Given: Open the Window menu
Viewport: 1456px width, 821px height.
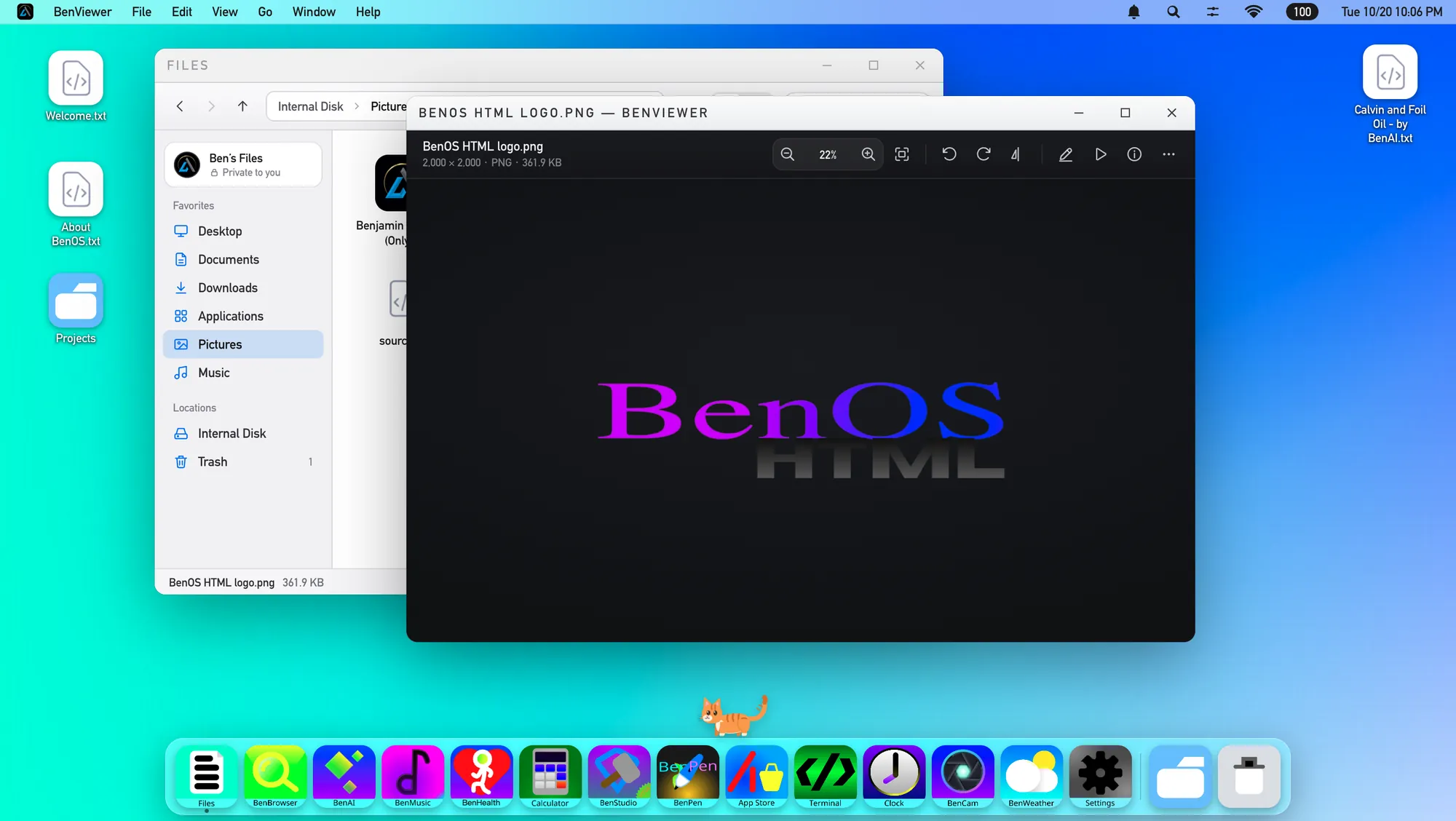Looking at the screenshot, I should click(x=314, y=12).
